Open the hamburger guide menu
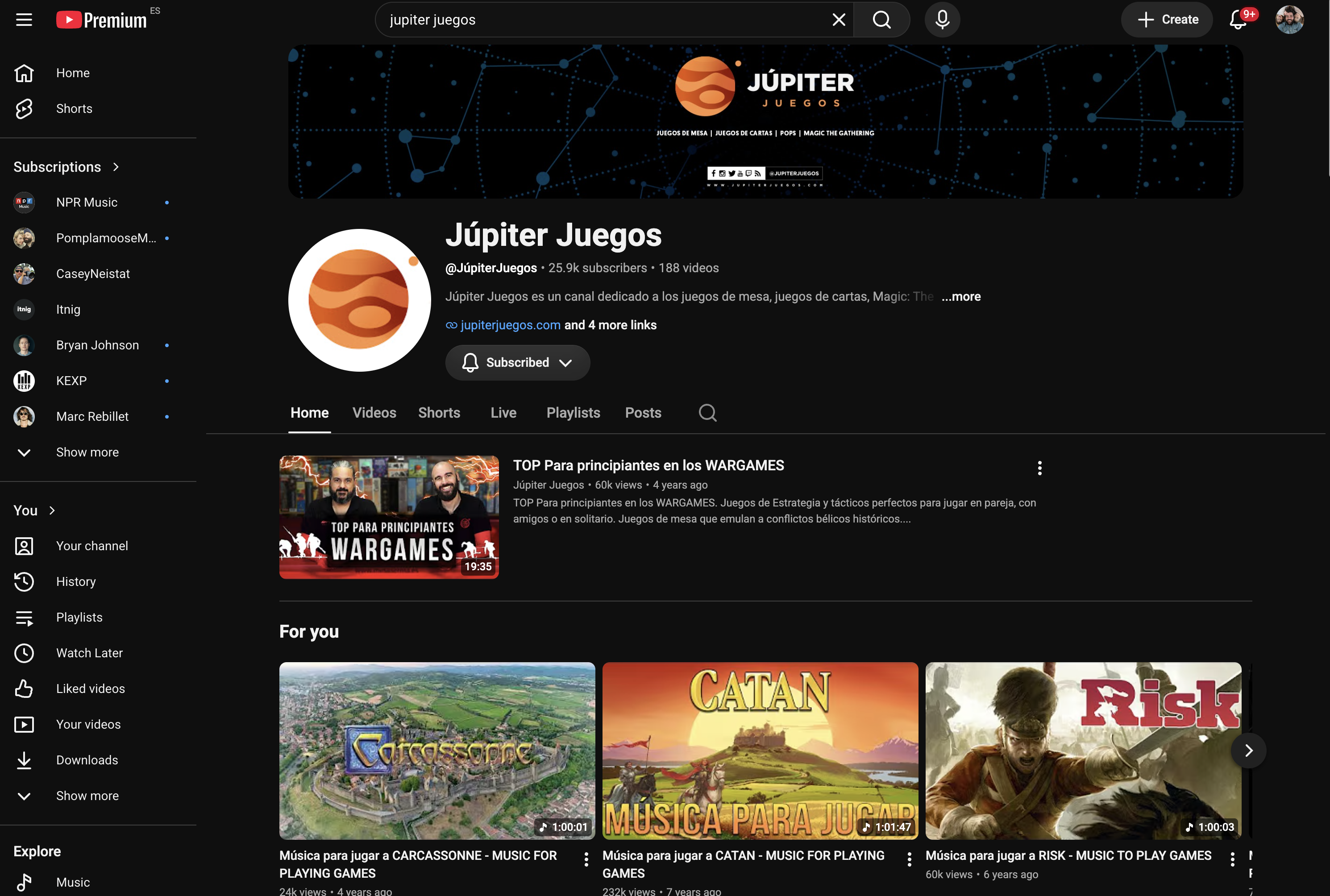The image size is (1330, 896). click(x=24, y=20)
